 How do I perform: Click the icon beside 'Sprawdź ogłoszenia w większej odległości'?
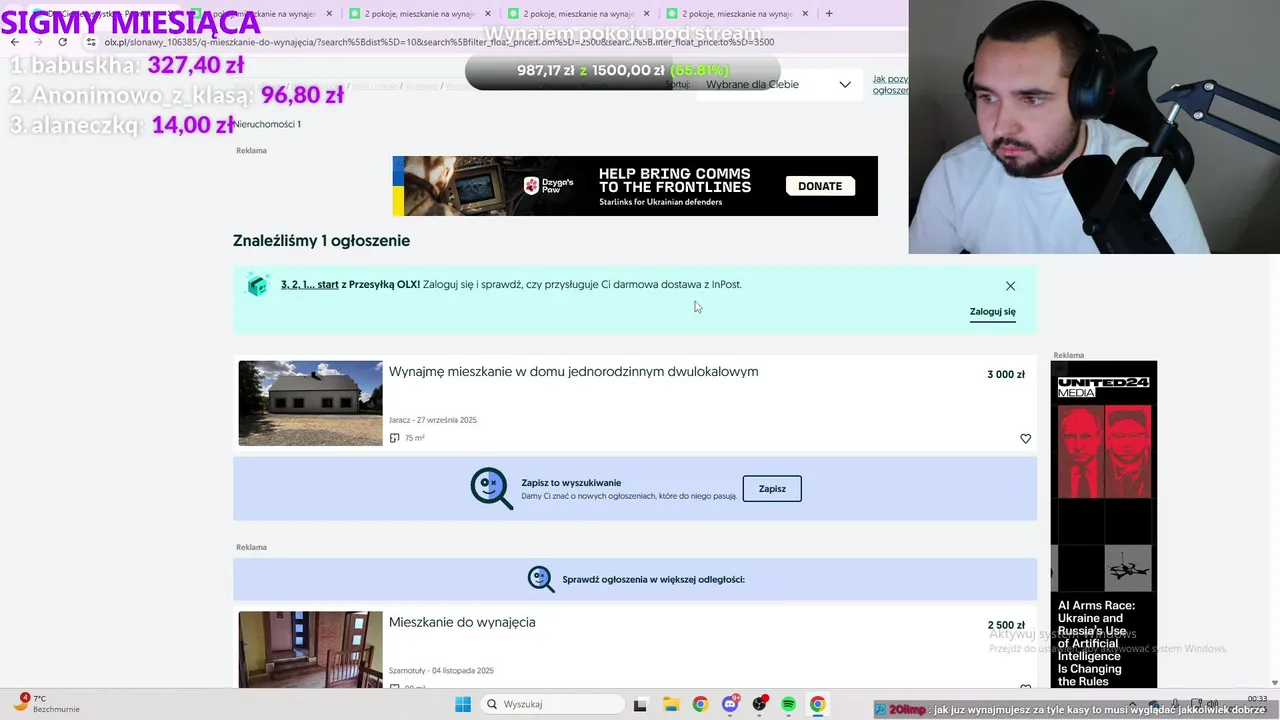541,579
